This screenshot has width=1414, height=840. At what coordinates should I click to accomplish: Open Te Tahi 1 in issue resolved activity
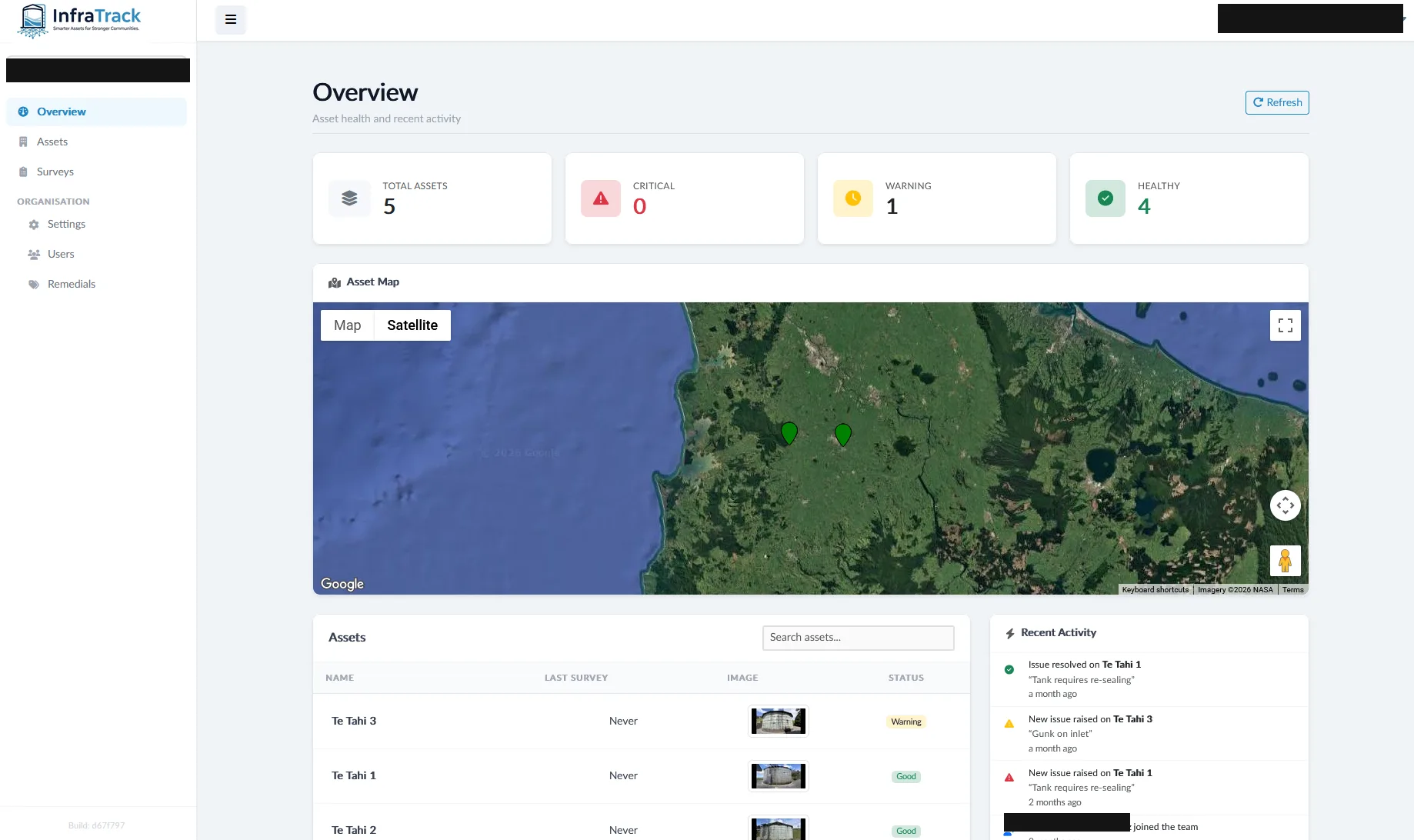pos(1121,665)
